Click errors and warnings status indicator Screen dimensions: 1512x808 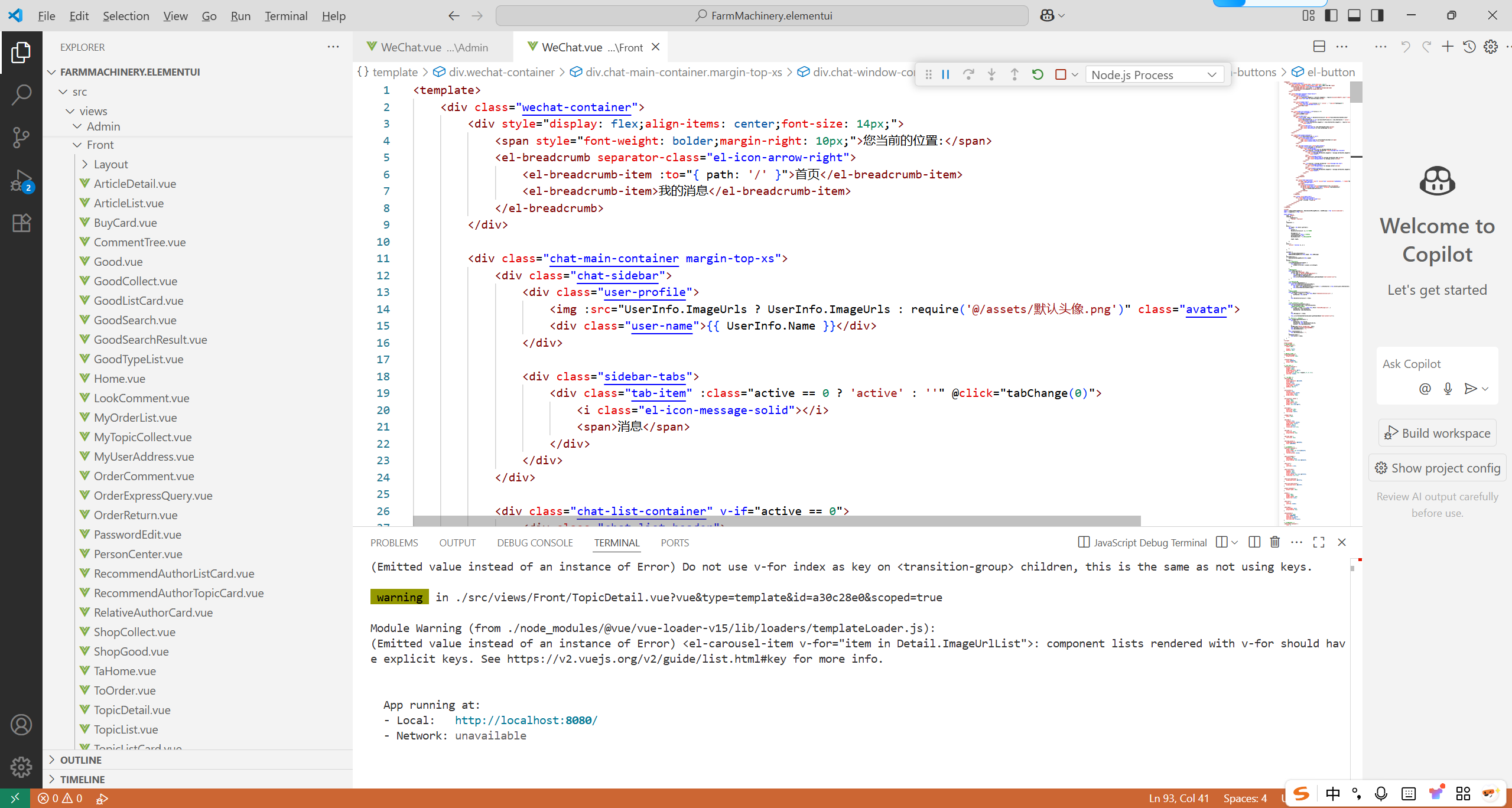coord(60,798)
